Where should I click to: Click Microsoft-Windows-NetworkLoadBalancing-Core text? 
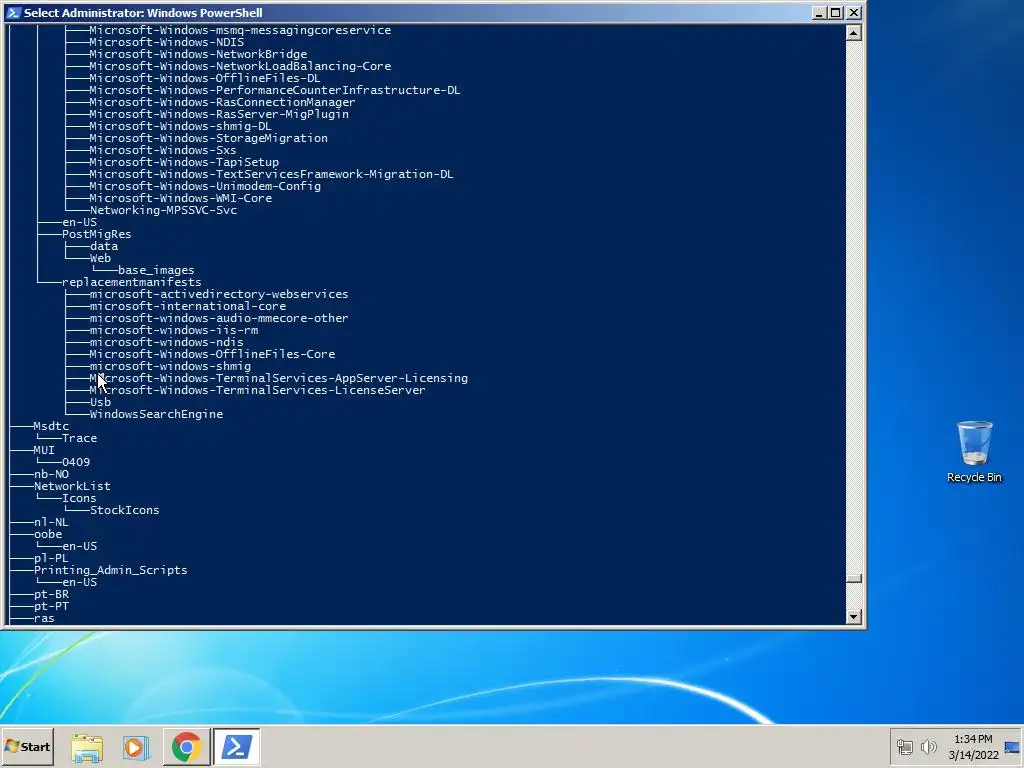240,66
